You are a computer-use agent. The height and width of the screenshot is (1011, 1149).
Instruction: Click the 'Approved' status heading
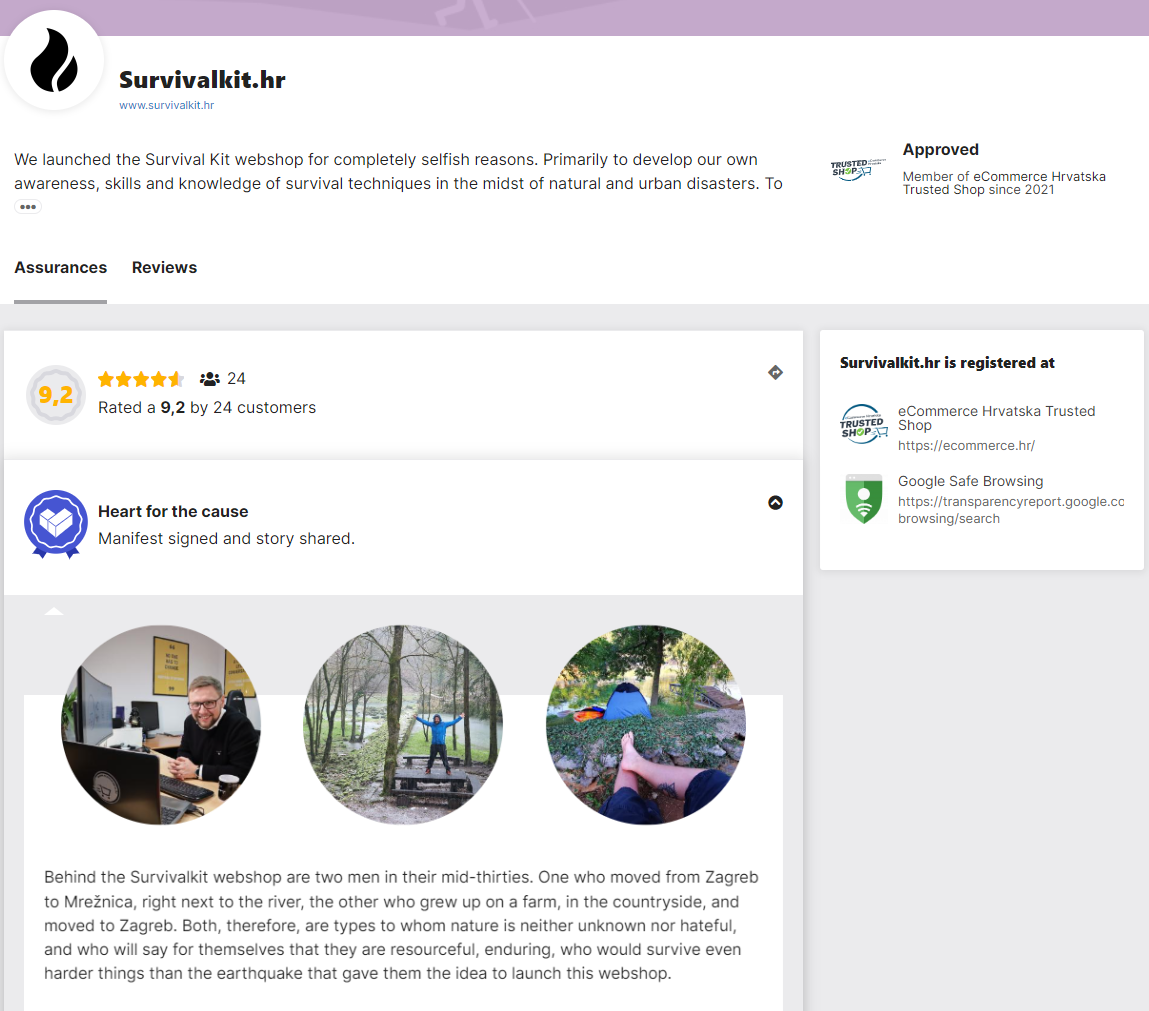(x=940, y=149)
